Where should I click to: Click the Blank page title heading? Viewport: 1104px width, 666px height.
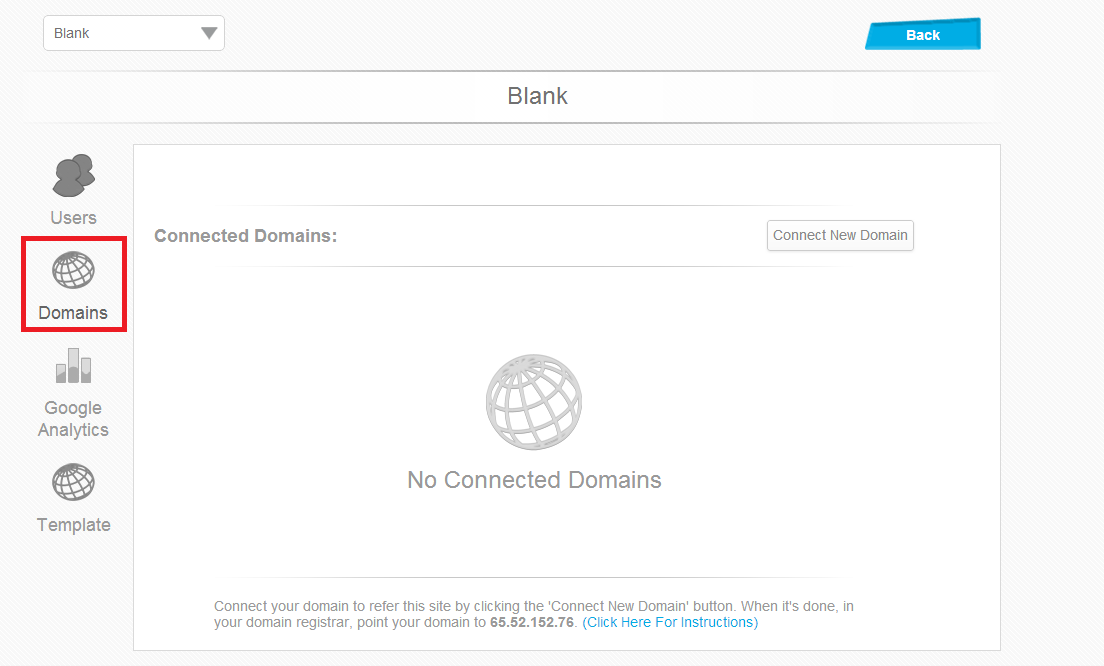coord(537,96)
